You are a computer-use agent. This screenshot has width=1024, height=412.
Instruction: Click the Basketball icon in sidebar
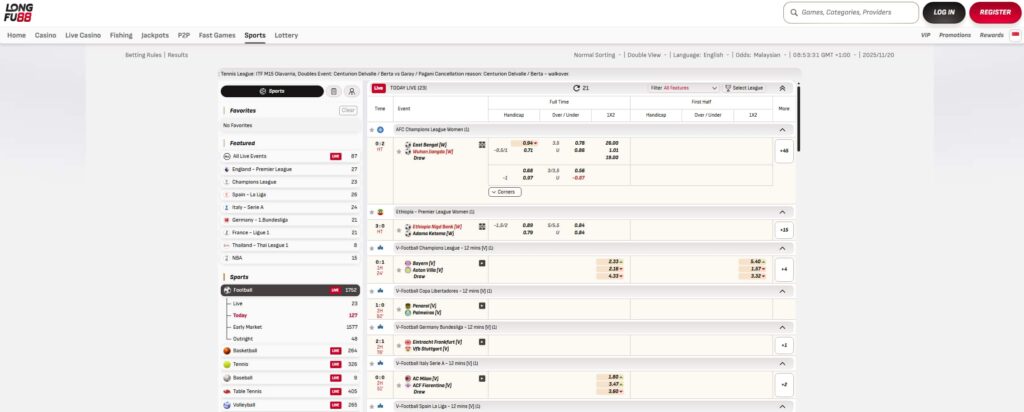pos(227,351)
